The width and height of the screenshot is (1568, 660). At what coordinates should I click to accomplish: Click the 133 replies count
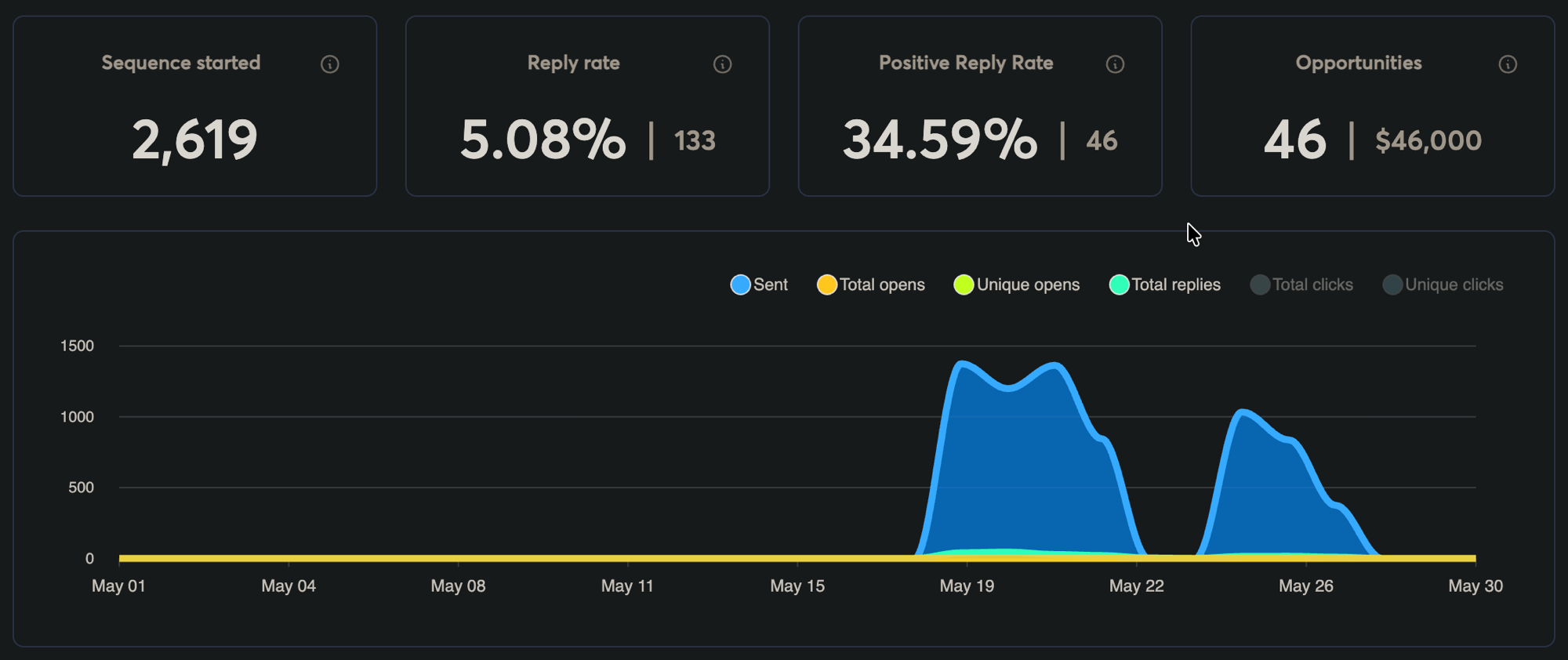(x=695, y=141)
